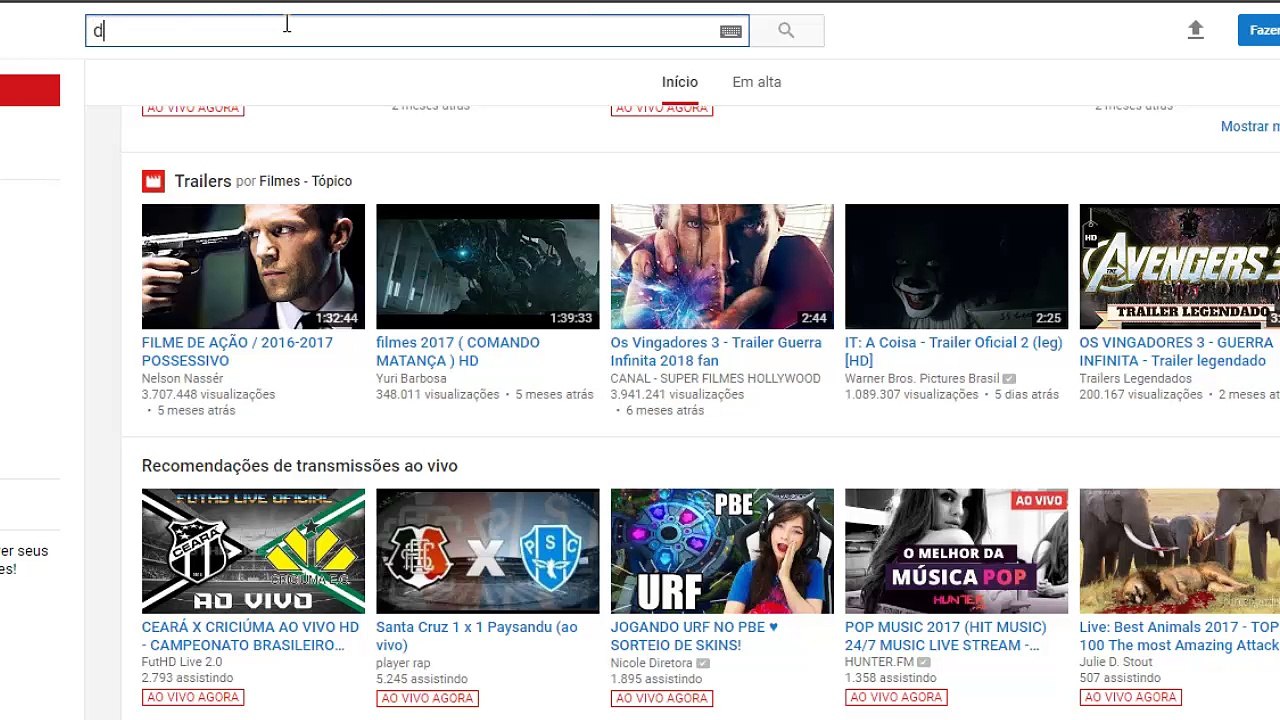Click AO VIVO AGORA badge under Julie D. Stout
1280x720 pixels.
1131,698
